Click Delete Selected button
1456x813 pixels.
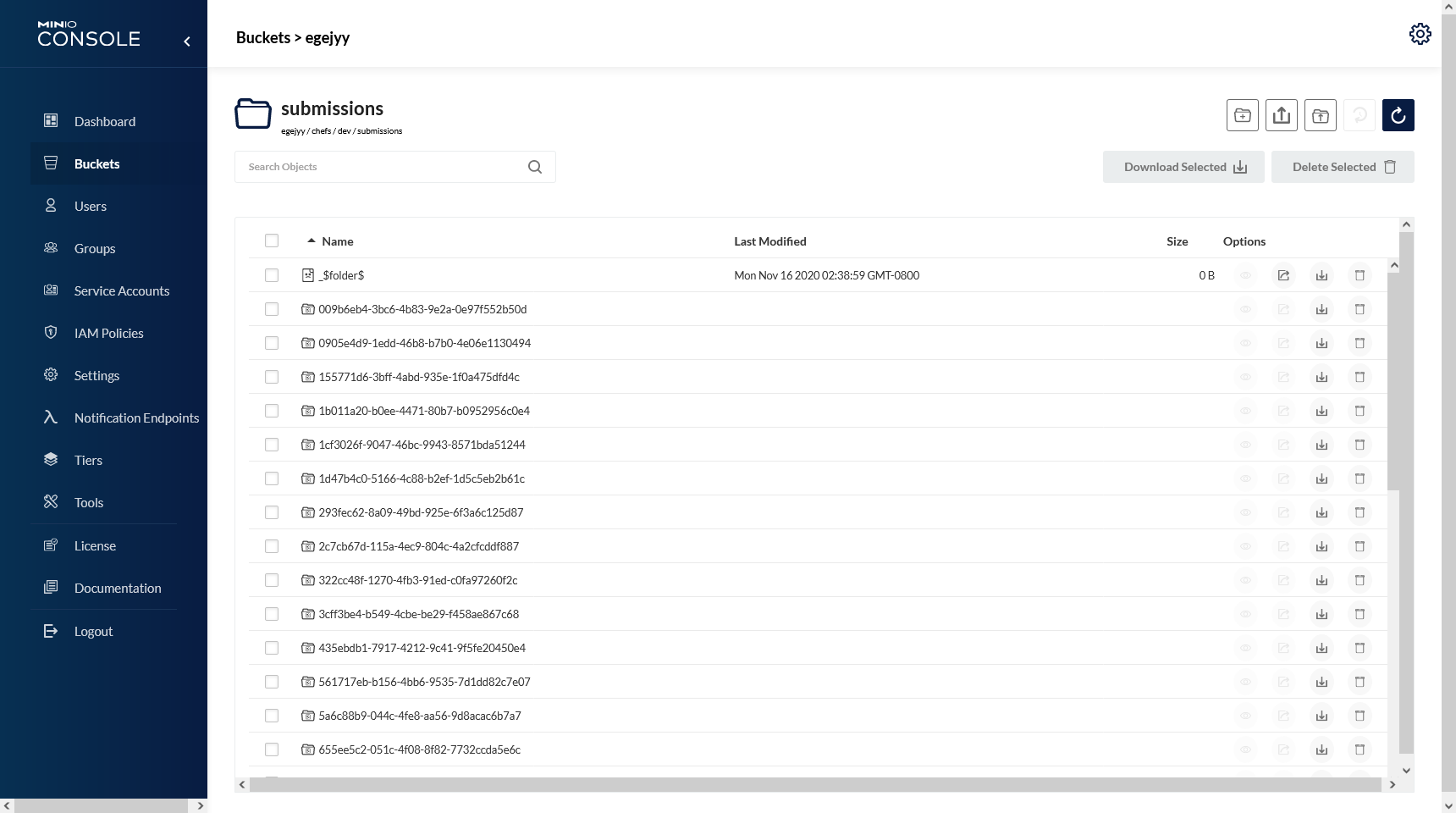click(x=1343, y=167)
